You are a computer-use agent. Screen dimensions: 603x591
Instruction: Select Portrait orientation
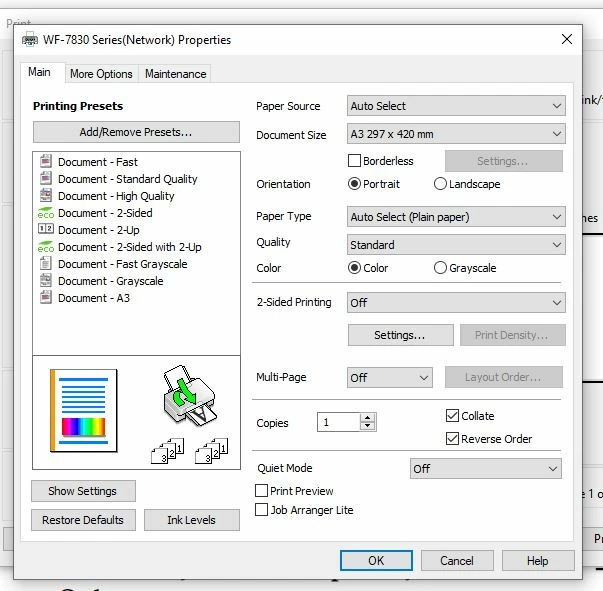[354, 184]
